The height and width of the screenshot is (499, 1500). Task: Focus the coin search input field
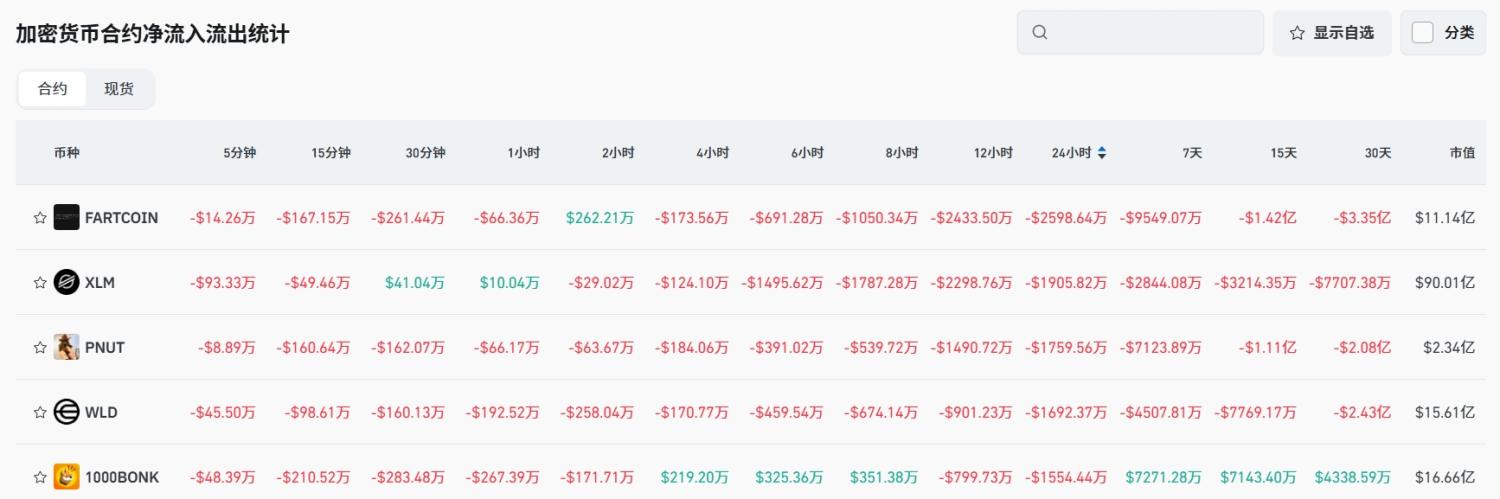click(1150, 32)
